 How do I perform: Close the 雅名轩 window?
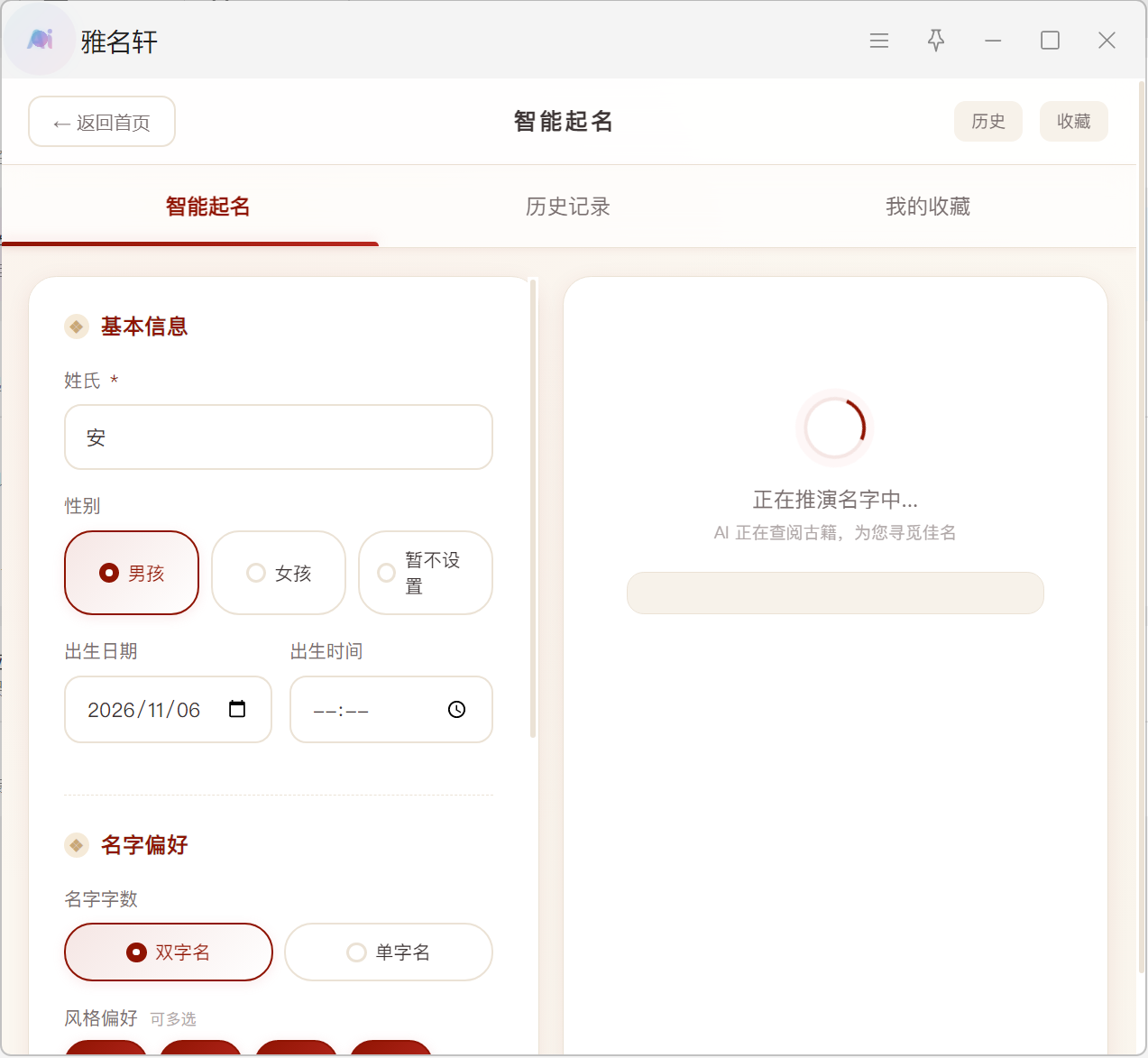click(1107, 41)
